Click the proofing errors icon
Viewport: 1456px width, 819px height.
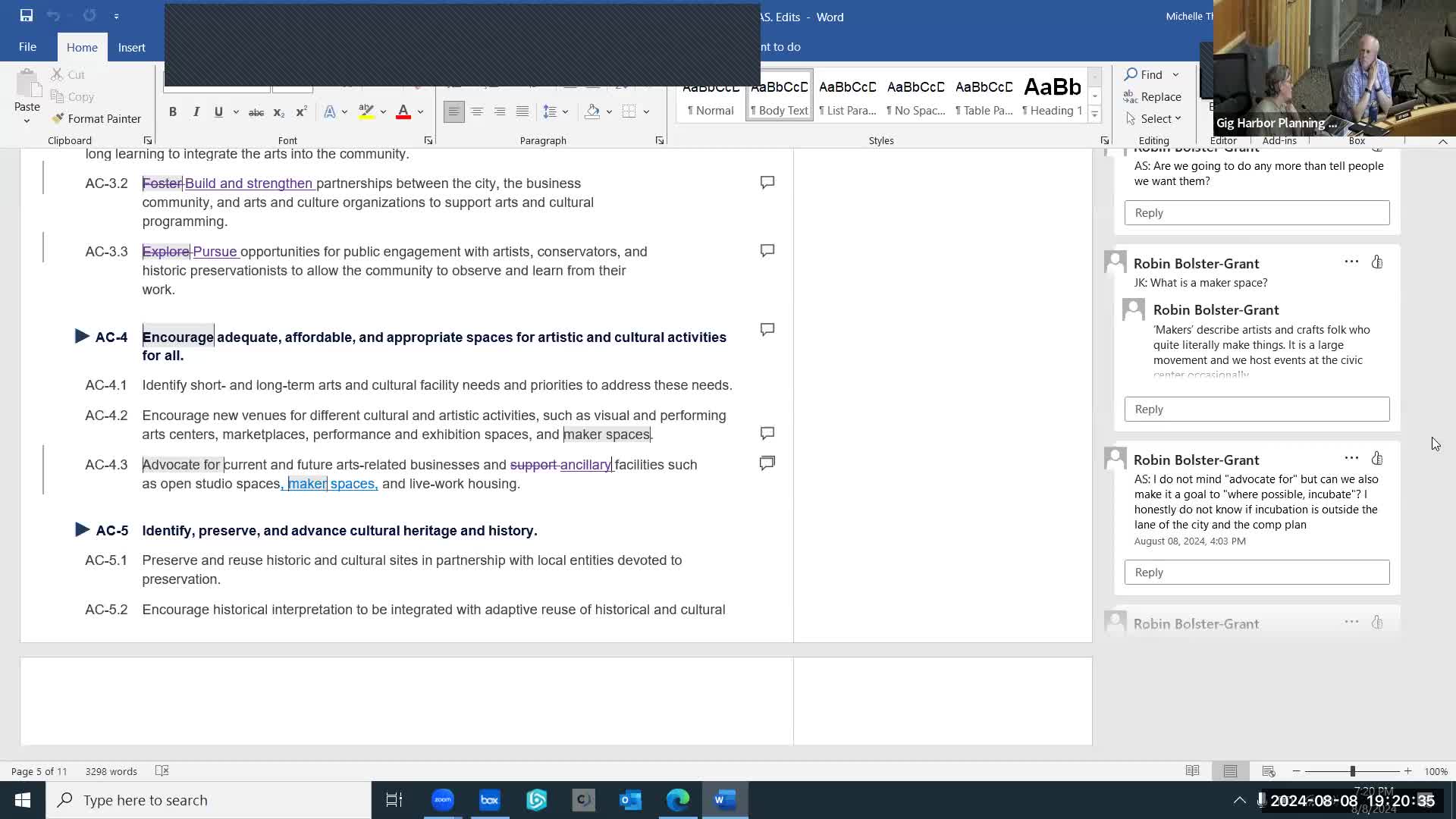pos(162,770)
